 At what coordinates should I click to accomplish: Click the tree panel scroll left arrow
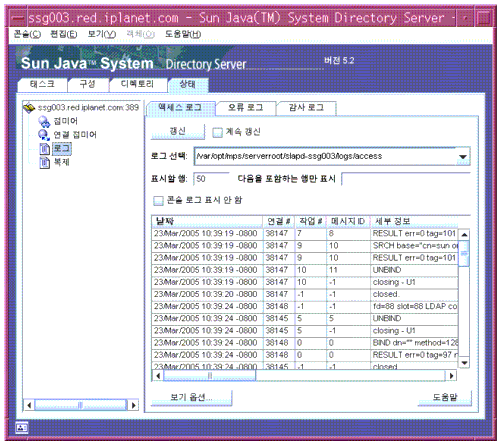tap(29, 405)
